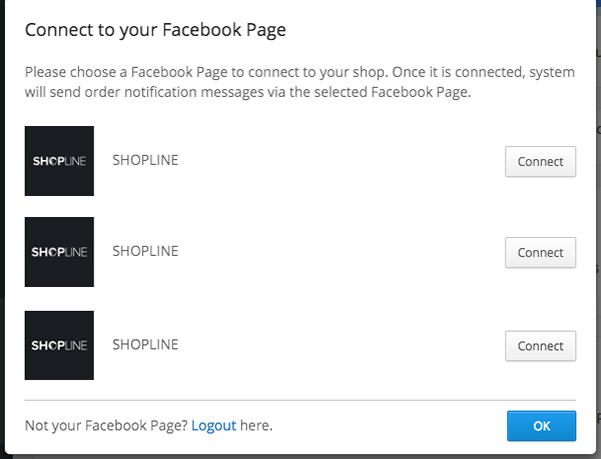
Task: Follow the Logout link
Action: tap(213, 426)
